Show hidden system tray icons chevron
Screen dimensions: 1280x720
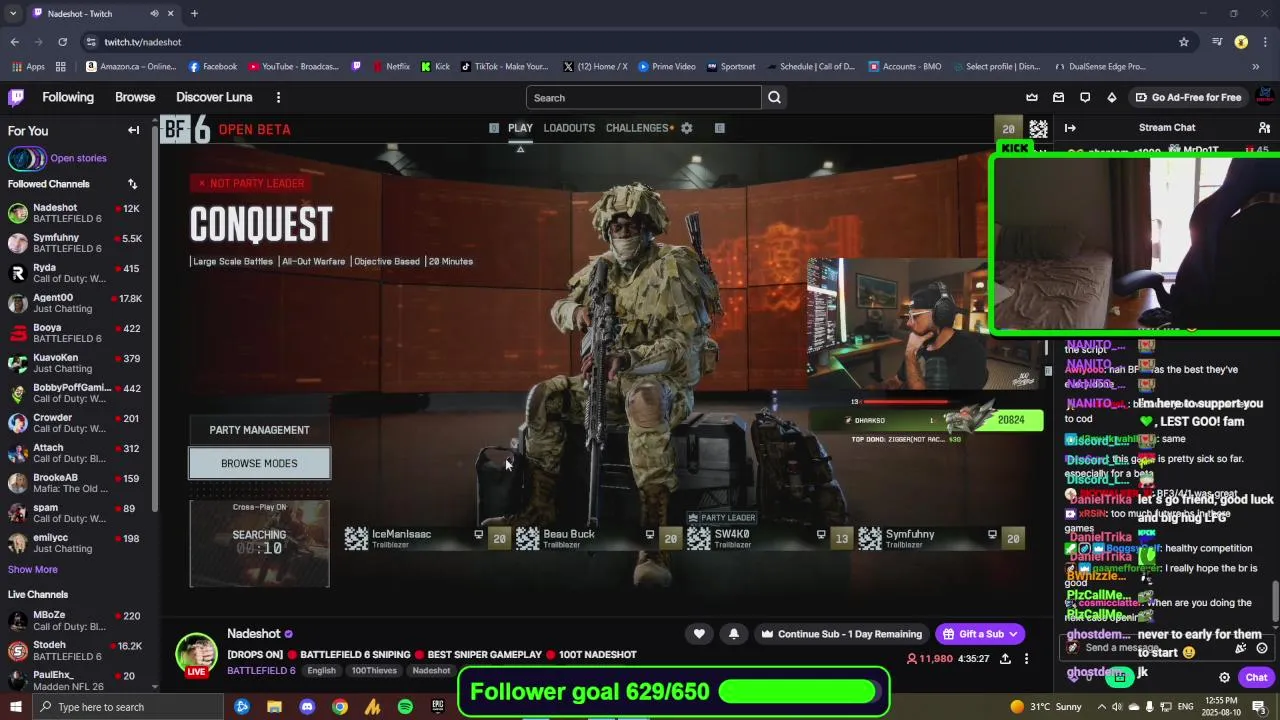(x=1102, y=707)
